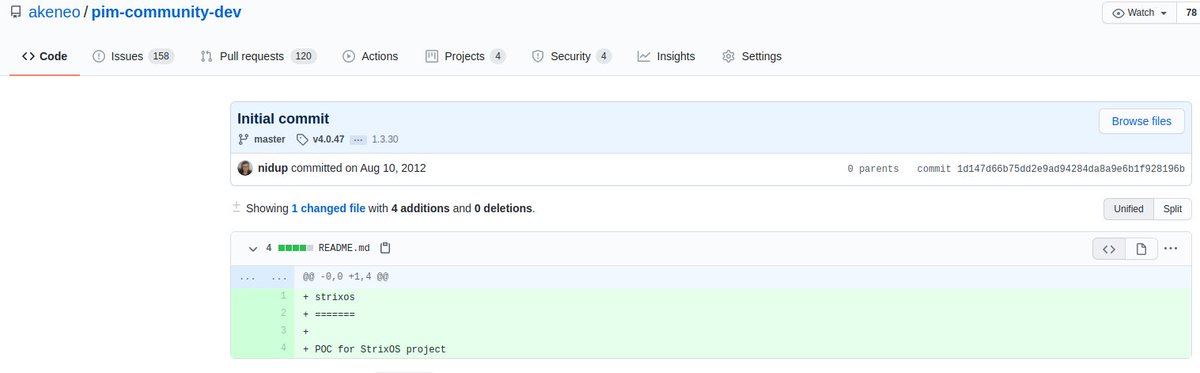The image size is (1200, 373).
Task: Open the 1.3.30 tag link
Action: [386, 139]
